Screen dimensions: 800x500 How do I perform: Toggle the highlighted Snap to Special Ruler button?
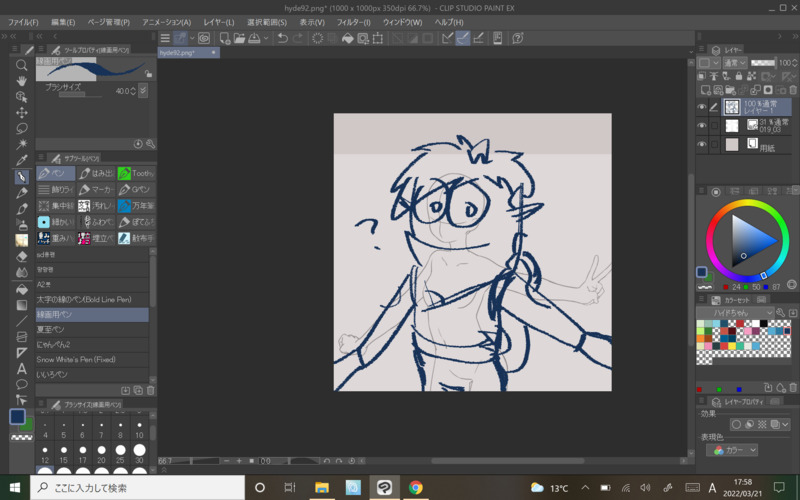click(x=463, y=38)
